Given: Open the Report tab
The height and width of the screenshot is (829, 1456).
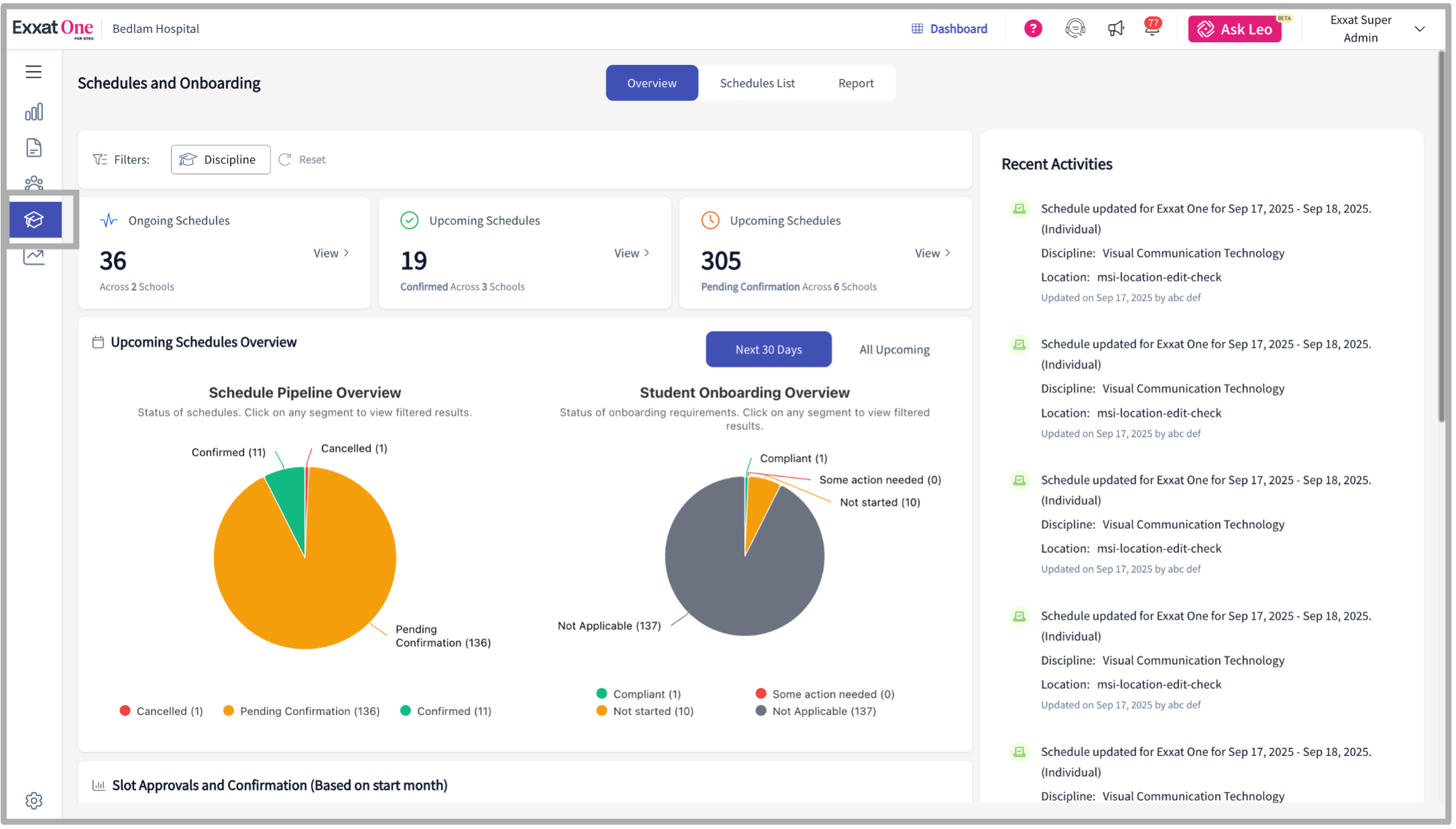Looking at the screenshot, I should click(855, 82).
